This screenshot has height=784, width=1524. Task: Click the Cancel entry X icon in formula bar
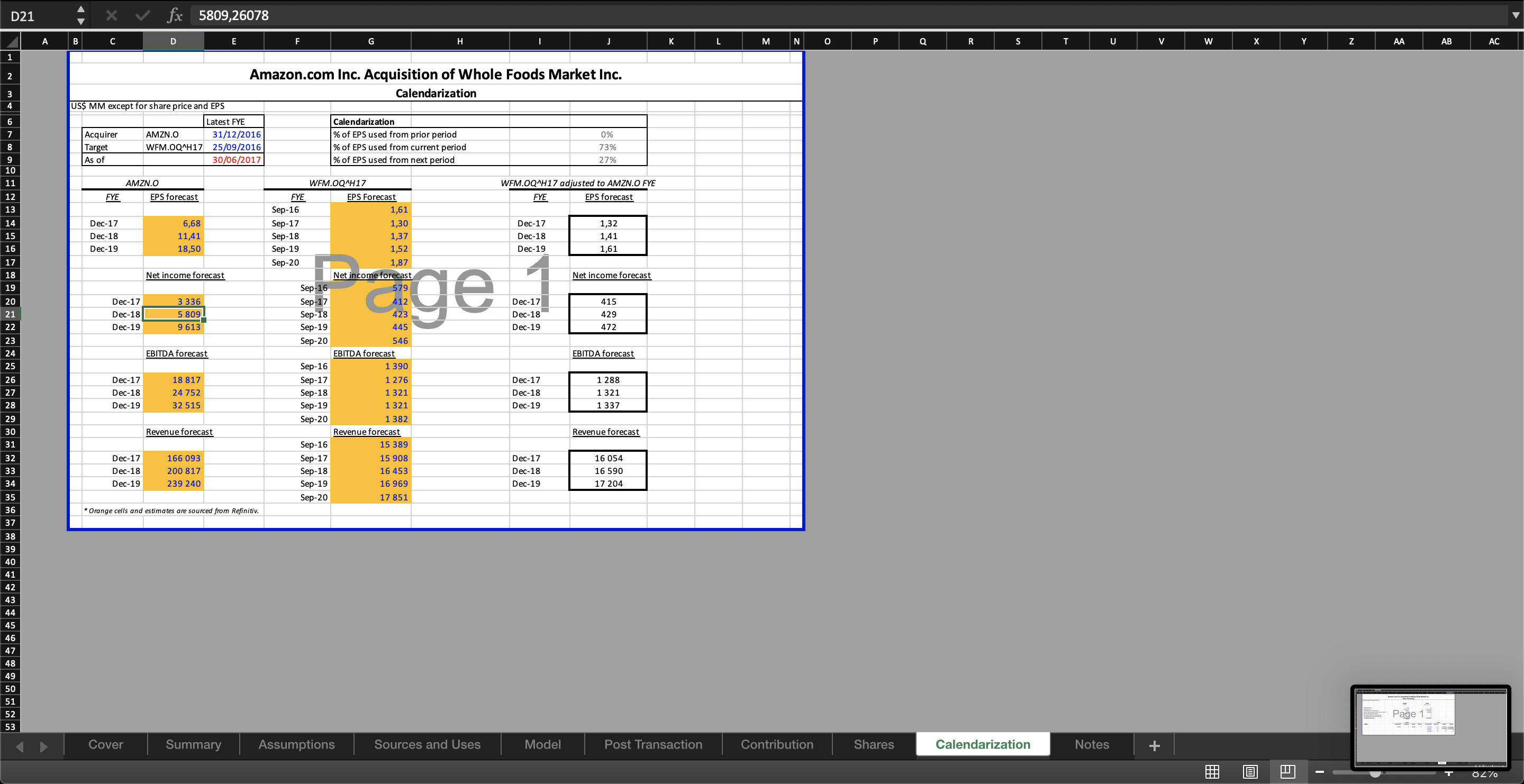111,15
